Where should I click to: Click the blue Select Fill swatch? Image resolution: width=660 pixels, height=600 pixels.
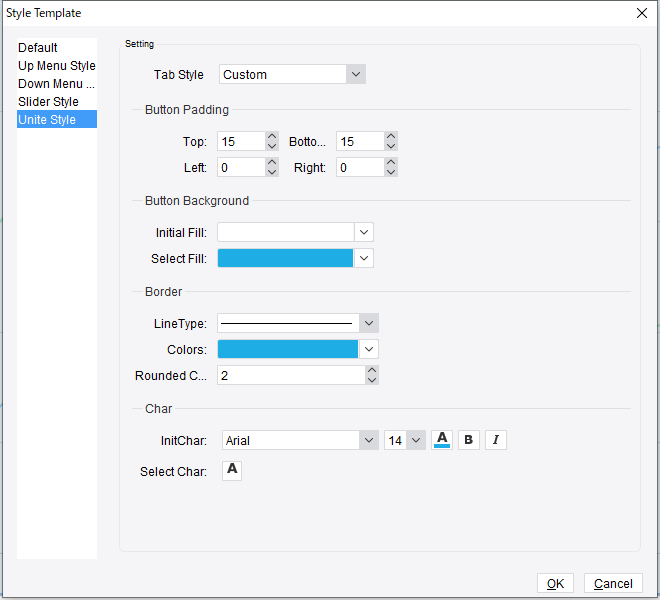pos(285,258)
